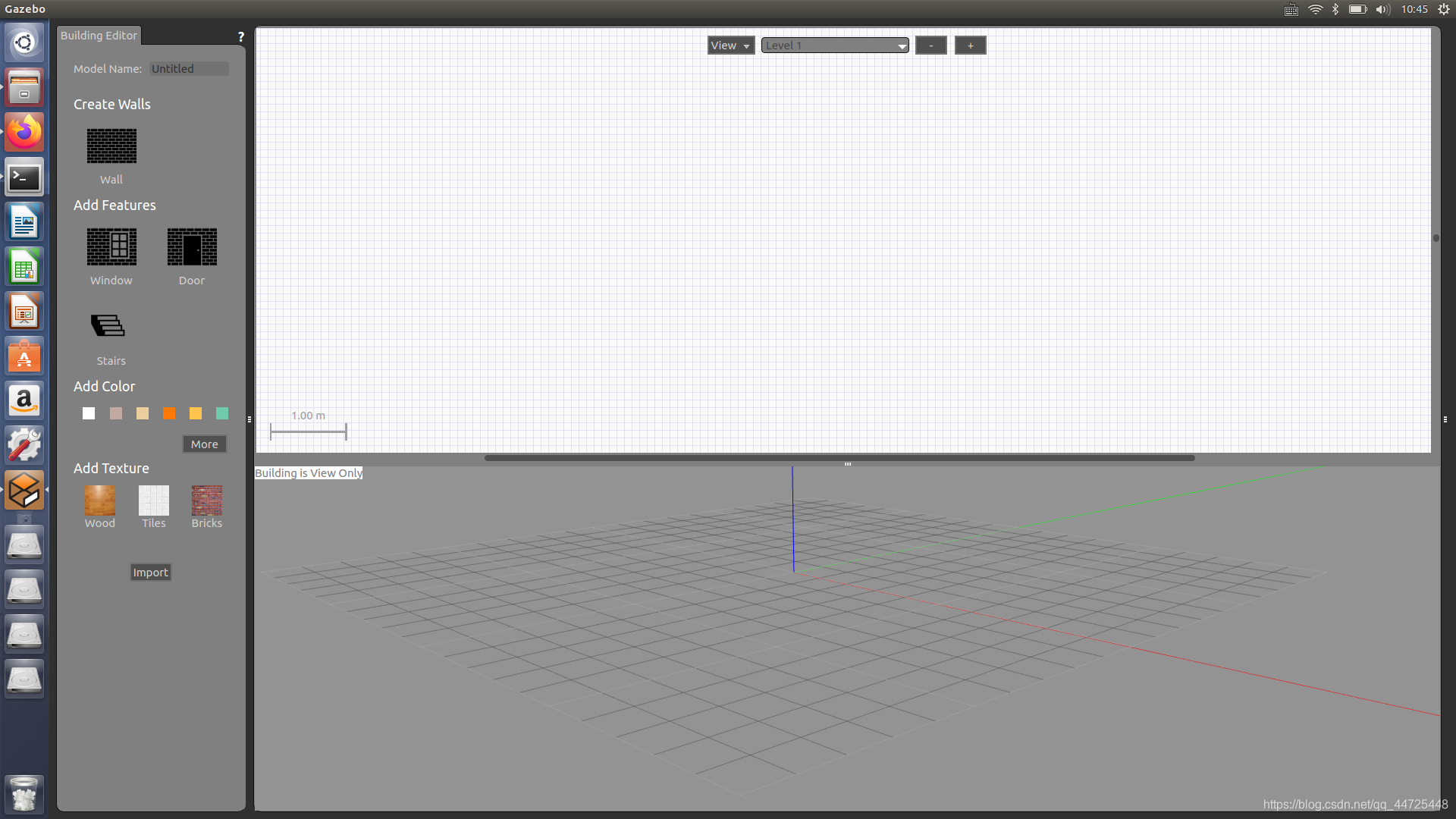
Task: Click the orange color swatch
Action: coord(169,413)
